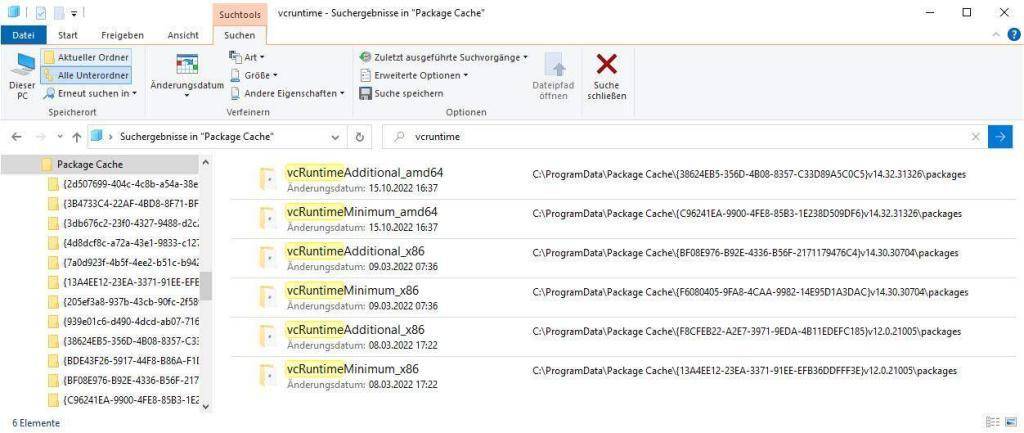
Task: Click the 'Suche speichern' icon
Action: point(366,93)
